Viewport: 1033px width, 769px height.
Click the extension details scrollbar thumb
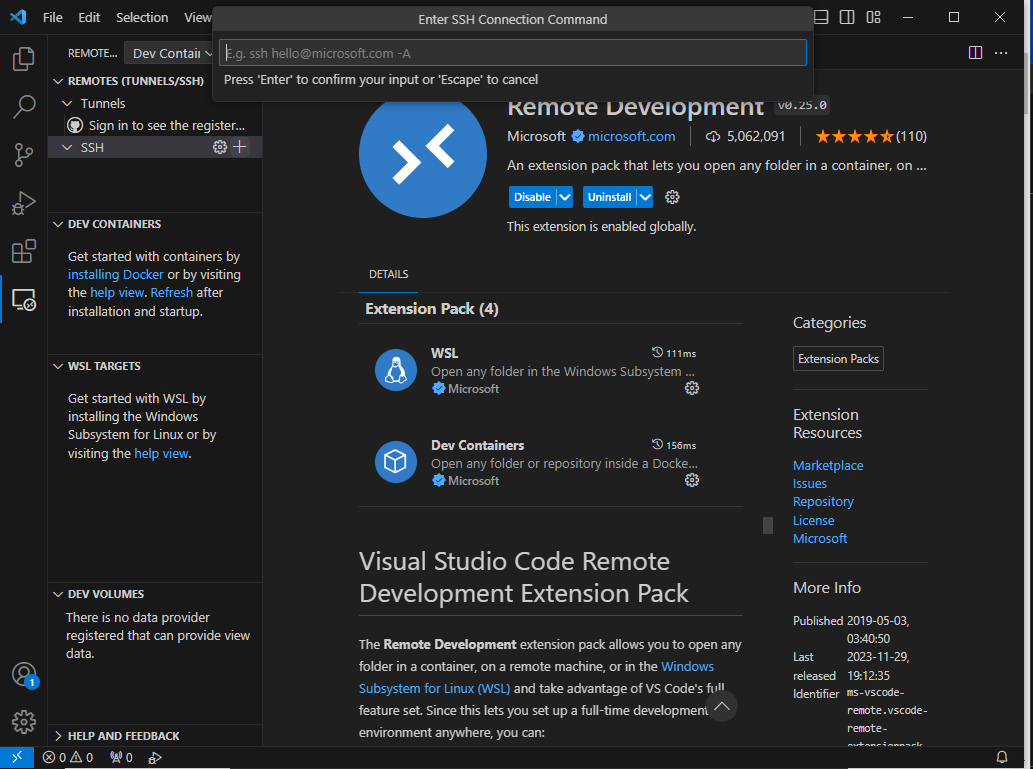768,525
